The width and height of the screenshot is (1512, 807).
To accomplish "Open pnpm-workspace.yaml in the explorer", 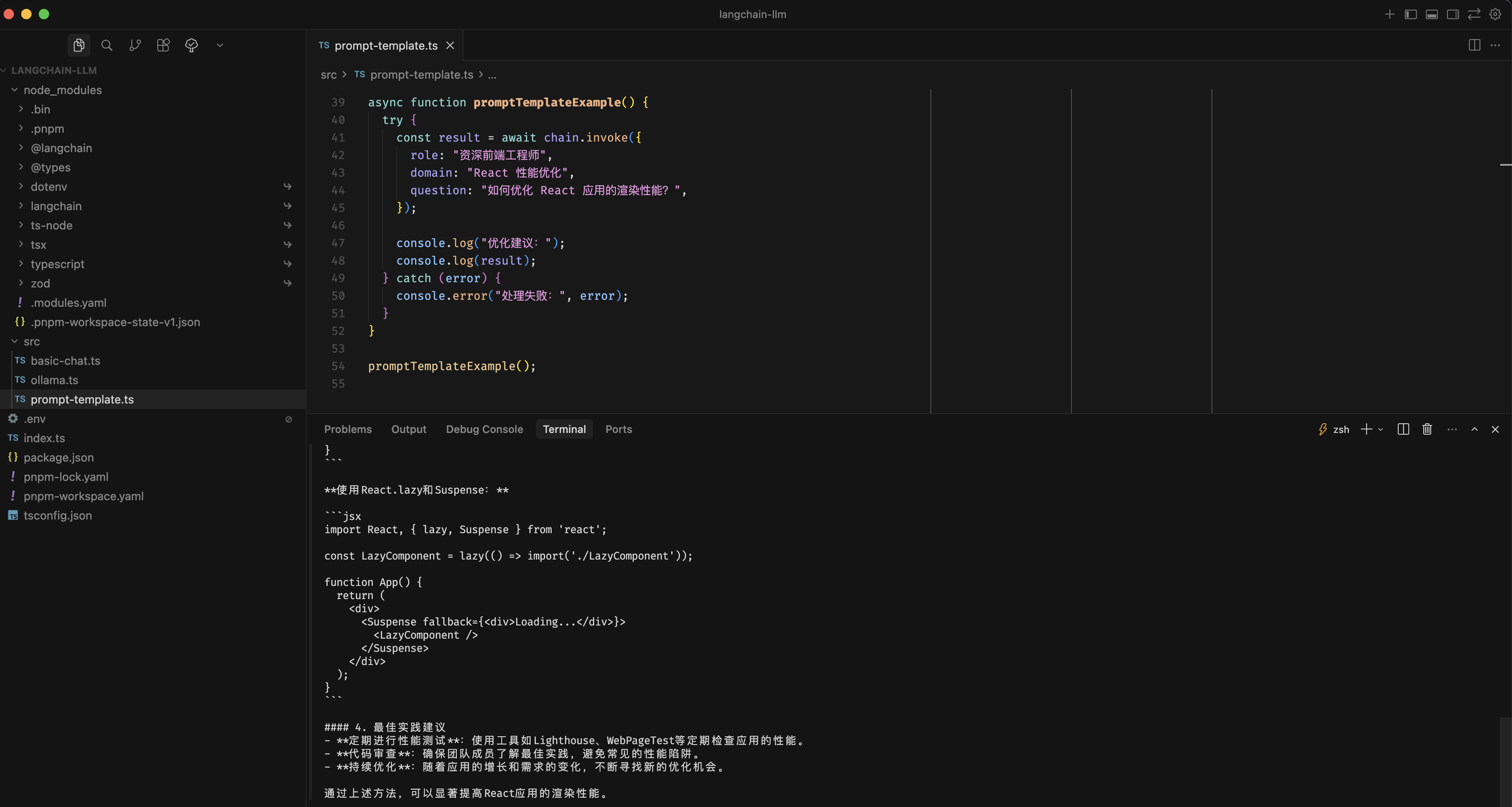I will pos(152,496).
